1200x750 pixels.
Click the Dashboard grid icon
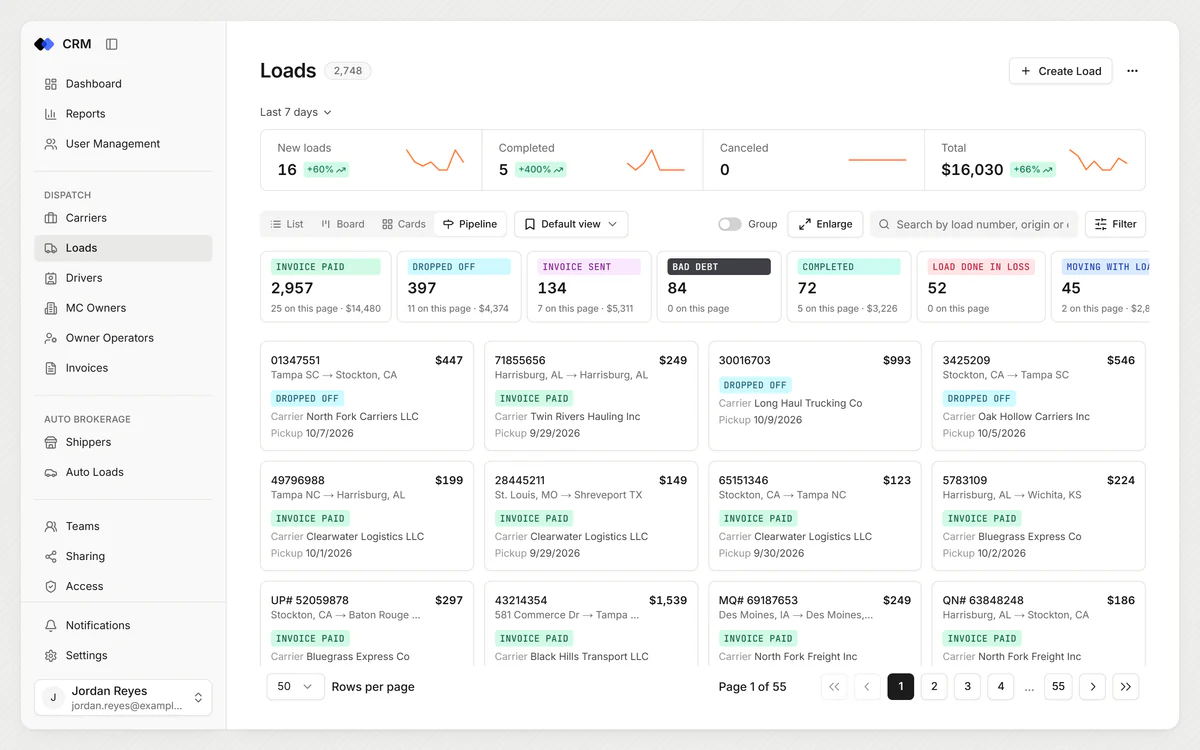(51, 84)
